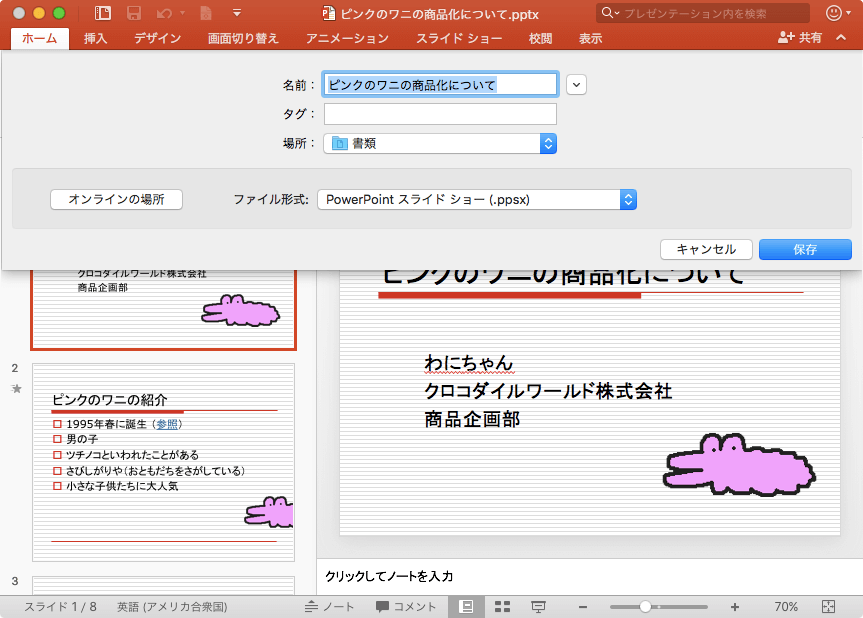
Task: Click the 名前 file name field
Action: pyautogui.click(x=440, y=85)
